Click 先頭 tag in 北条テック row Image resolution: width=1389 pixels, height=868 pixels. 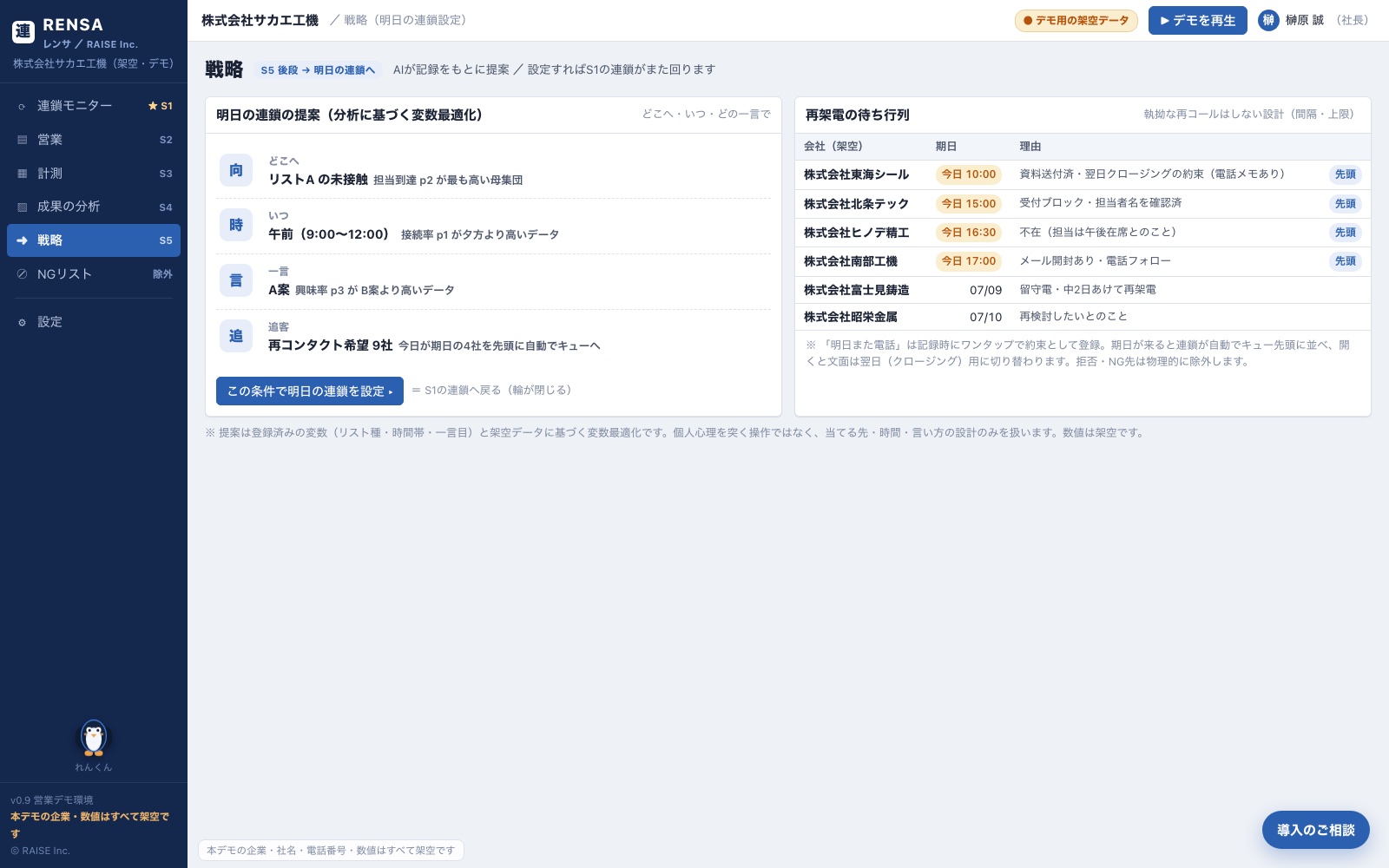coord(1346,204)
